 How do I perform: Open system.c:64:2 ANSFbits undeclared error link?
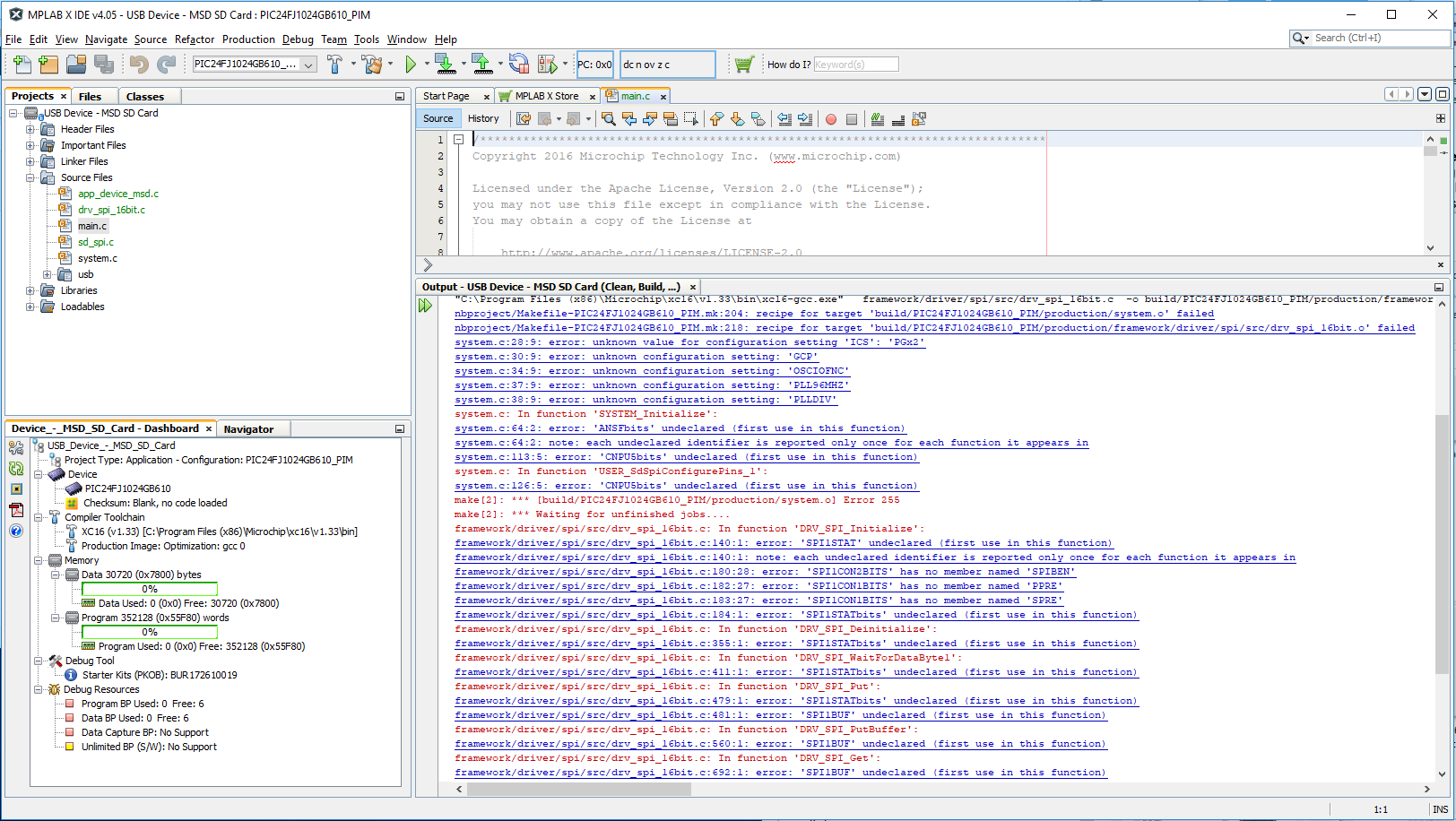pyautogui.click(x=680, y=428)
